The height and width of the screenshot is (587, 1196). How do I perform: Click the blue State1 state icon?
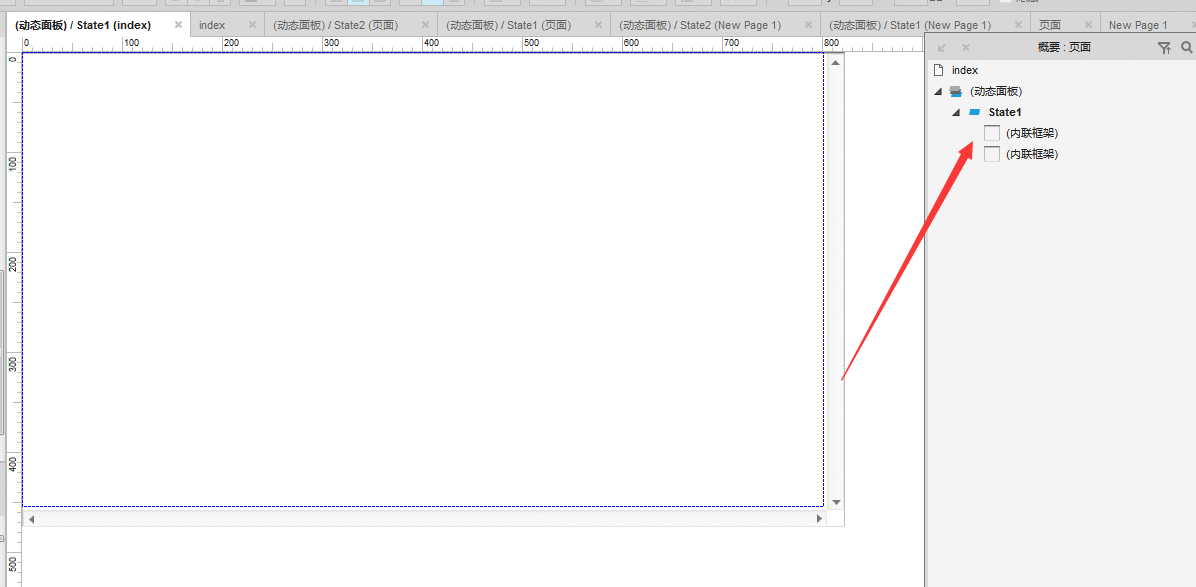click(x=974, y=112)
